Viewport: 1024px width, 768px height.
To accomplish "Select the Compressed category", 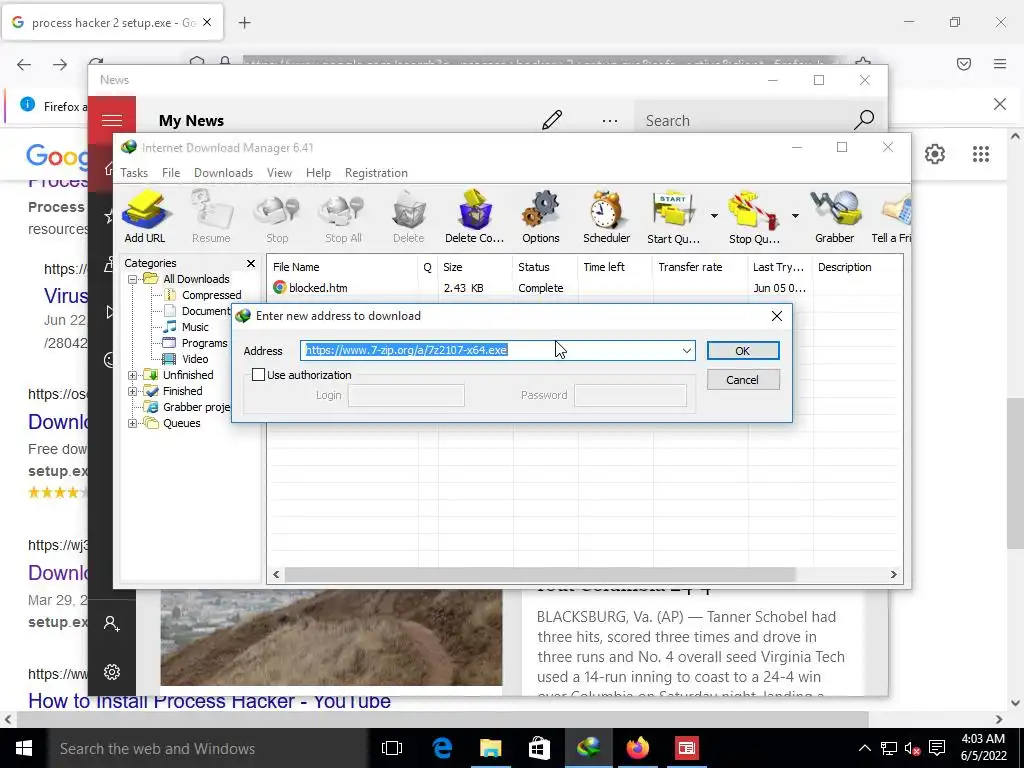I will tap(212, 295).
